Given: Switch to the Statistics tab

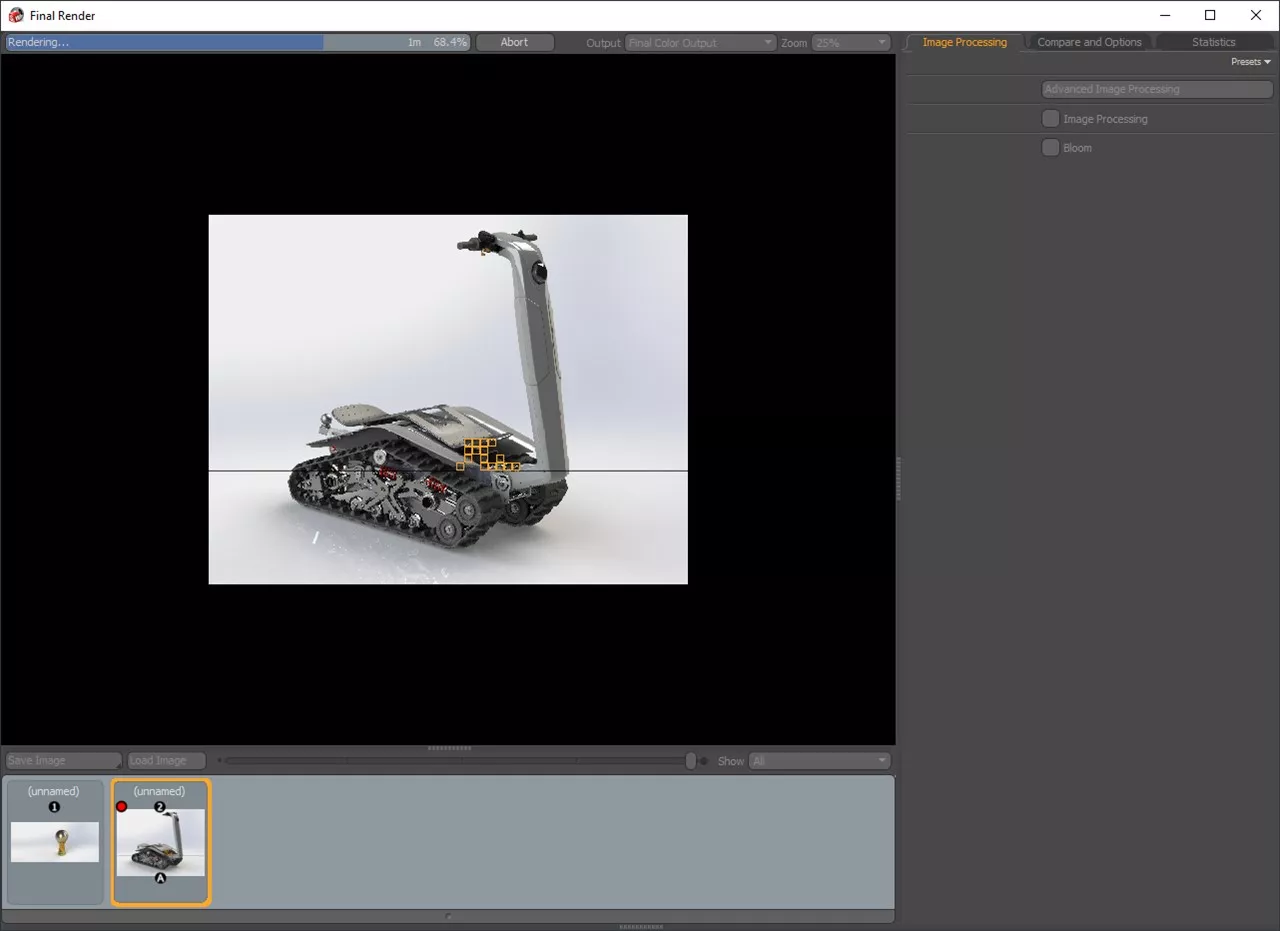Looking at the screenshot, I should pos(1213,41).
